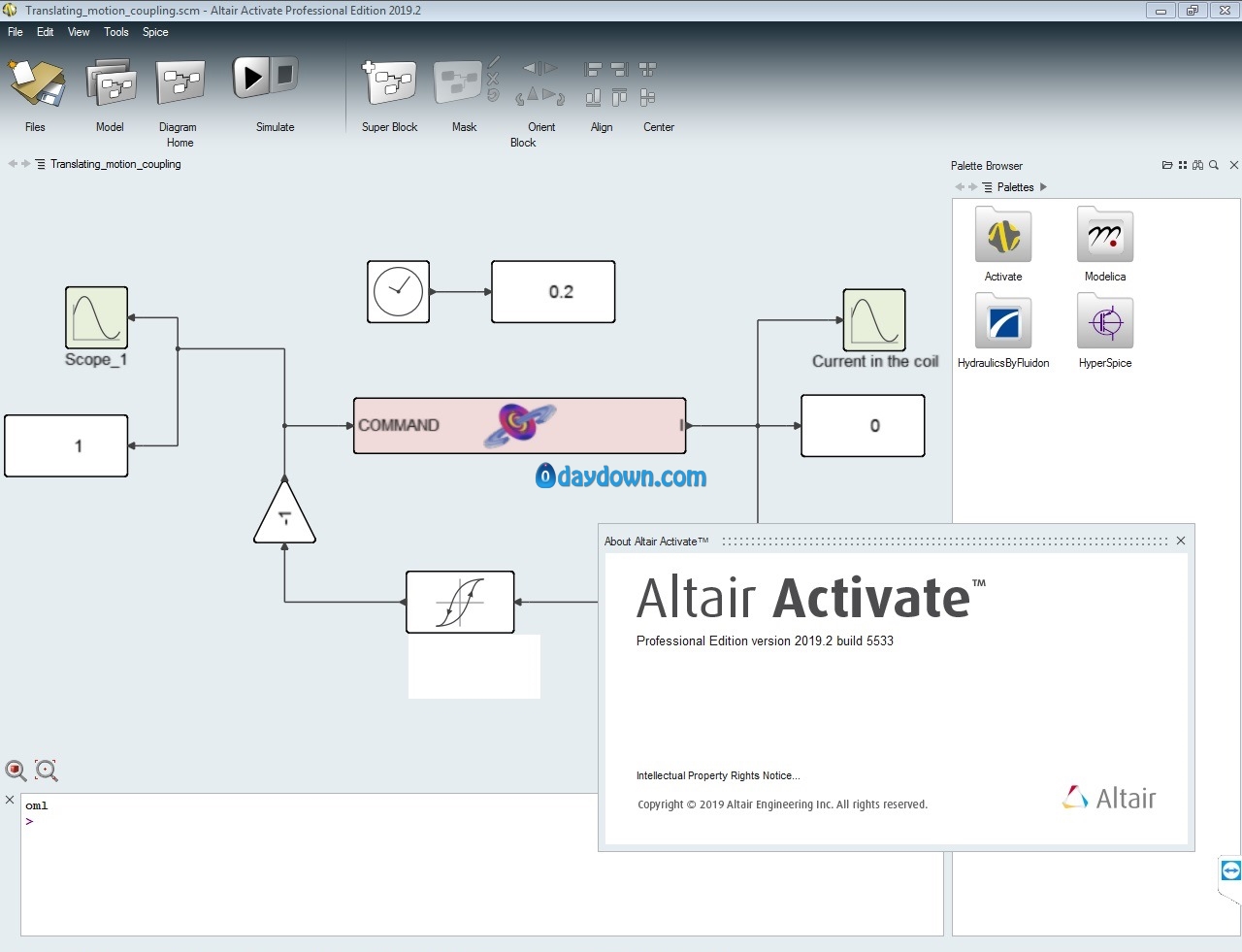This screenshot has height=952, width=1242.
Task: Click the Palettes breadcrumb label
Action: 1015,187
